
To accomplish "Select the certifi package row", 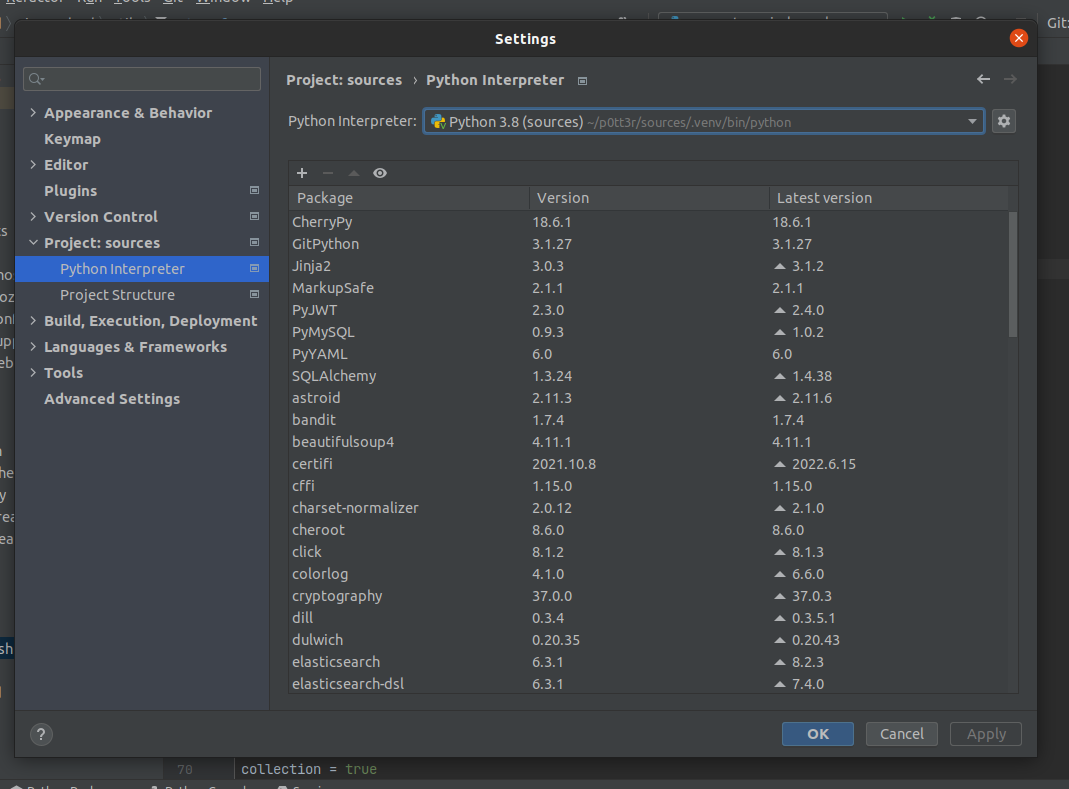I will pos(648,464).
